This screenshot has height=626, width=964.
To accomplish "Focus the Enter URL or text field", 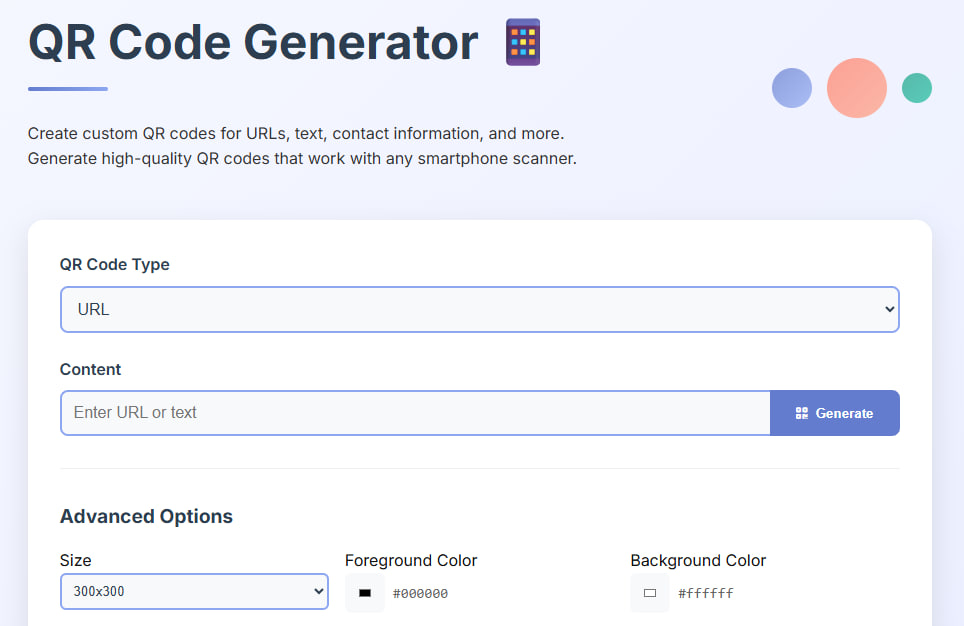I will (x=415, y=413).
